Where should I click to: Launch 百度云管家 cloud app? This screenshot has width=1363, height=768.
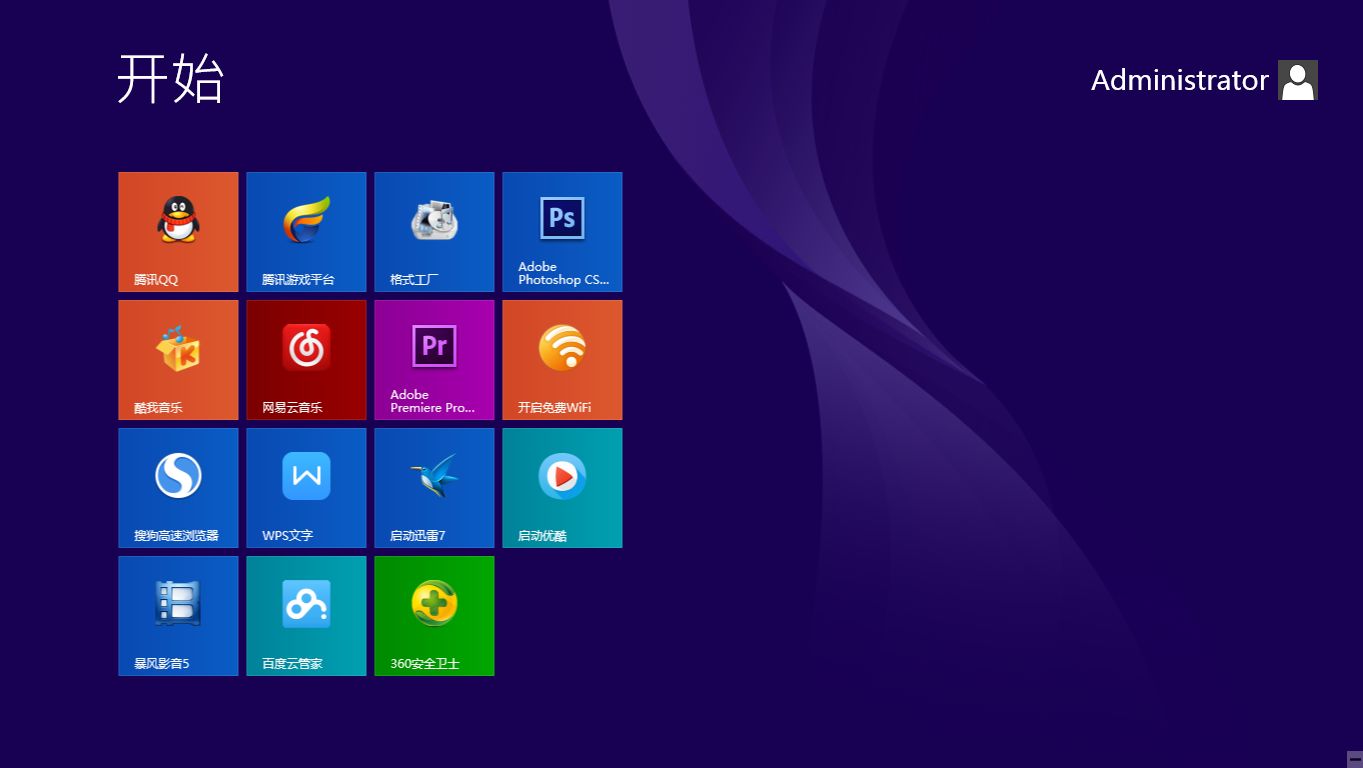tap(305, 615)
